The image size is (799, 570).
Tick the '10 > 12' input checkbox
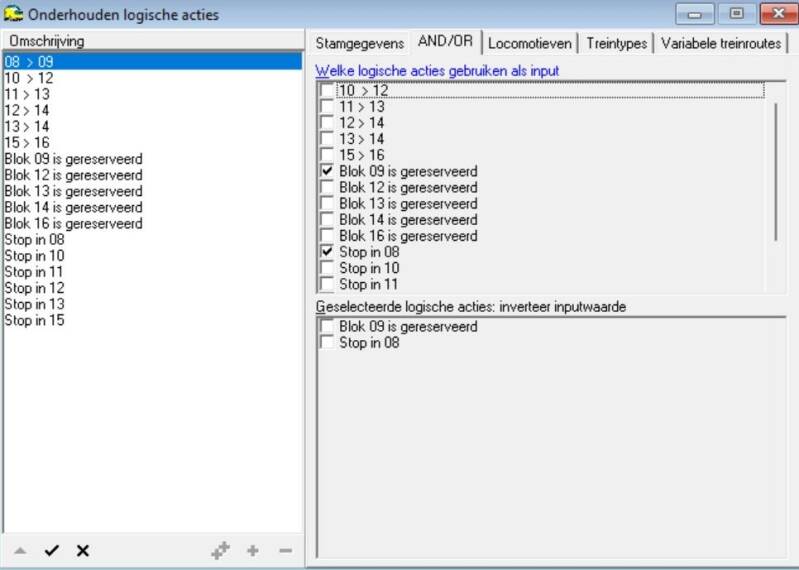tap(327, 90)
